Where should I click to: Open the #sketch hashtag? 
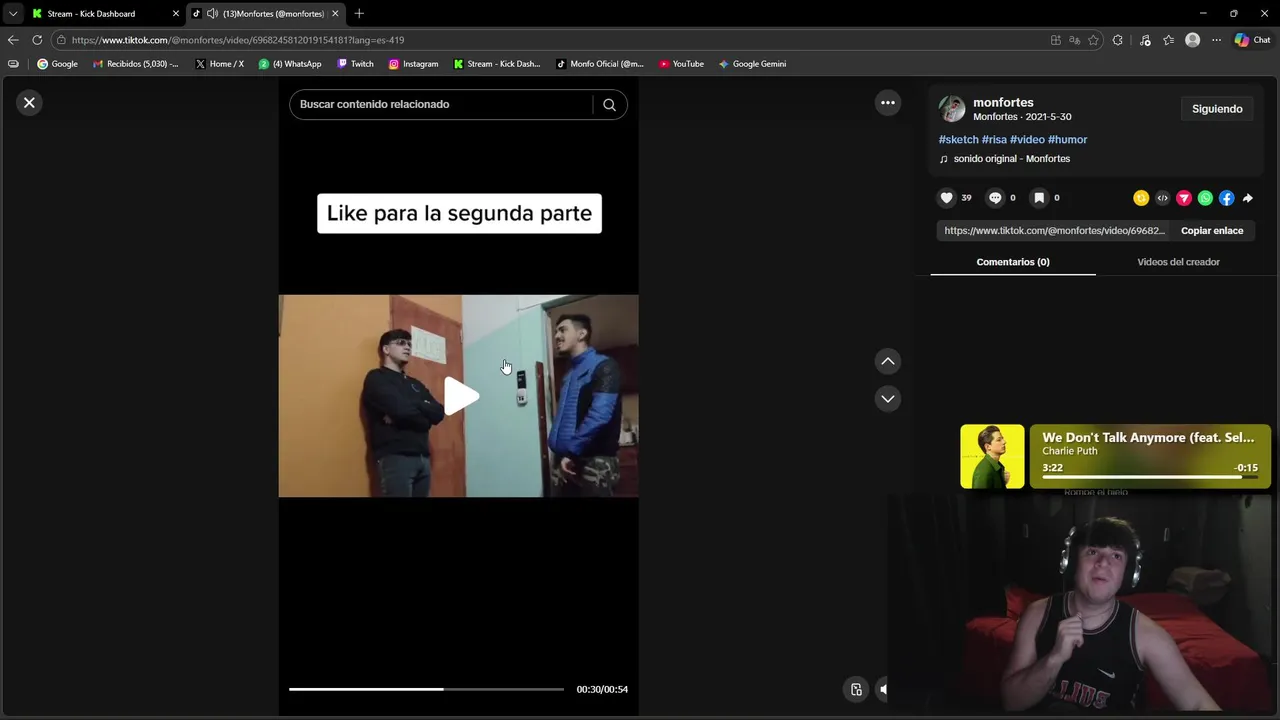point(958,140)
